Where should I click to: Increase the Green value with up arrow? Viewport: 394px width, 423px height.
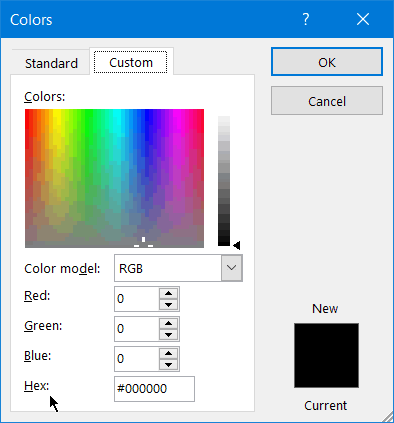coord(168,323)
